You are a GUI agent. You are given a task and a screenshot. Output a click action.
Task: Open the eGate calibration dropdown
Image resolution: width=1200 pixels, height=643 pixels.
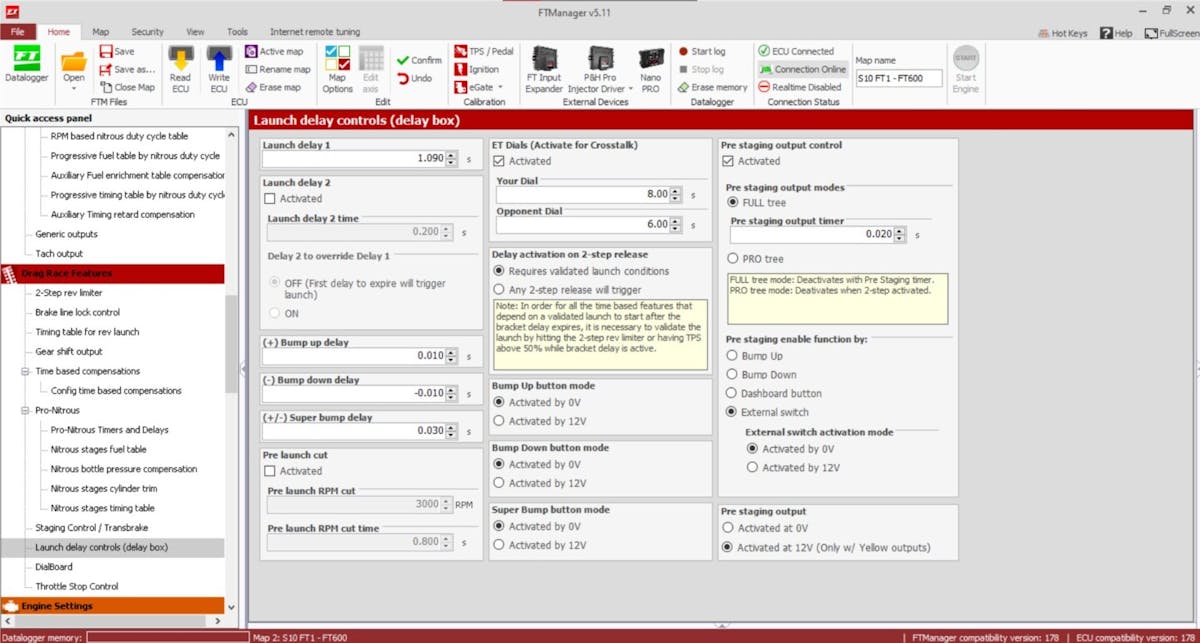(x=481, y=87)
